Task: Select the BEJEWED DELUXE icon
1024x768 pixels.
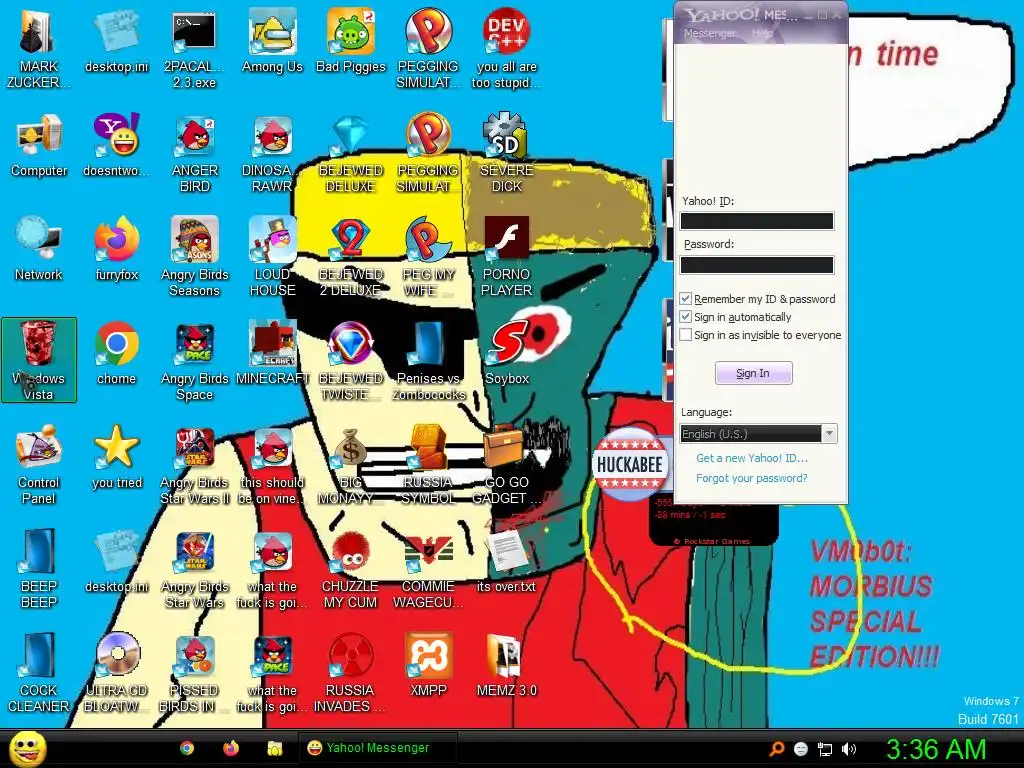Action: point(351,152)
